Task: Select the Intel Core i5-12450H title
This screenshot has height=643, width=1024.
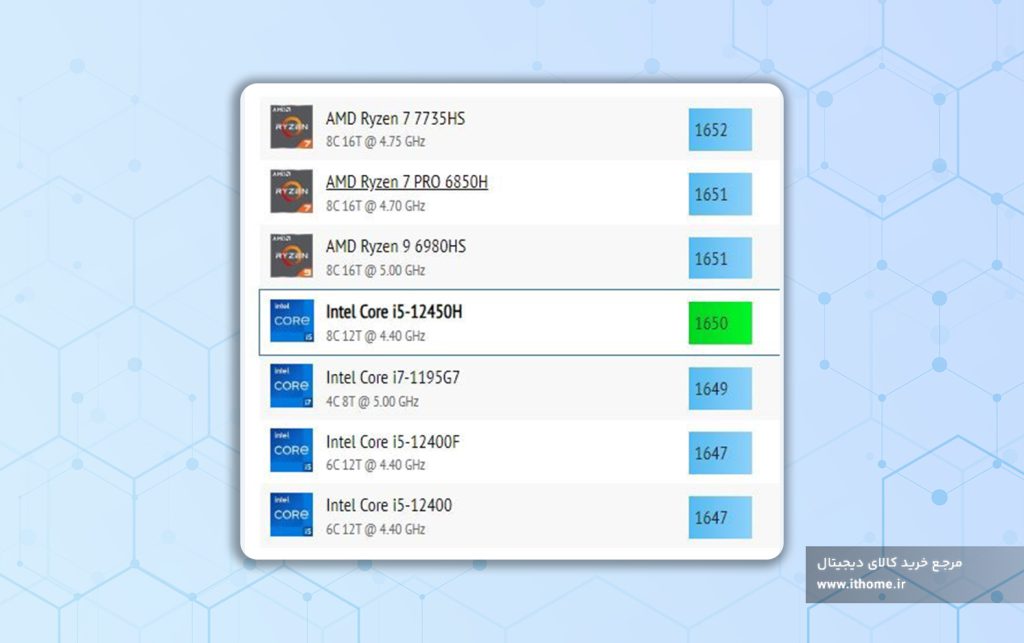Action: [394, 312]
